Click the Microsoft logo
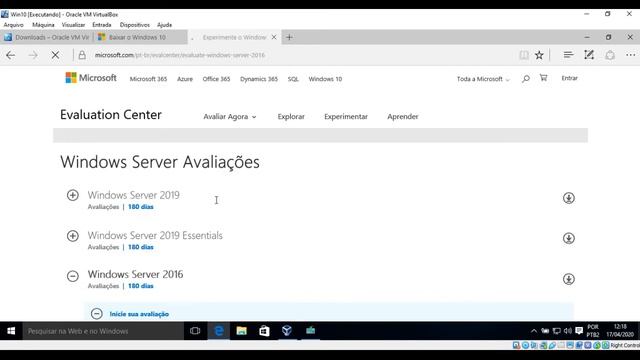Image resolution: width=640 pixels, height=360 pixels. [91, 78]
